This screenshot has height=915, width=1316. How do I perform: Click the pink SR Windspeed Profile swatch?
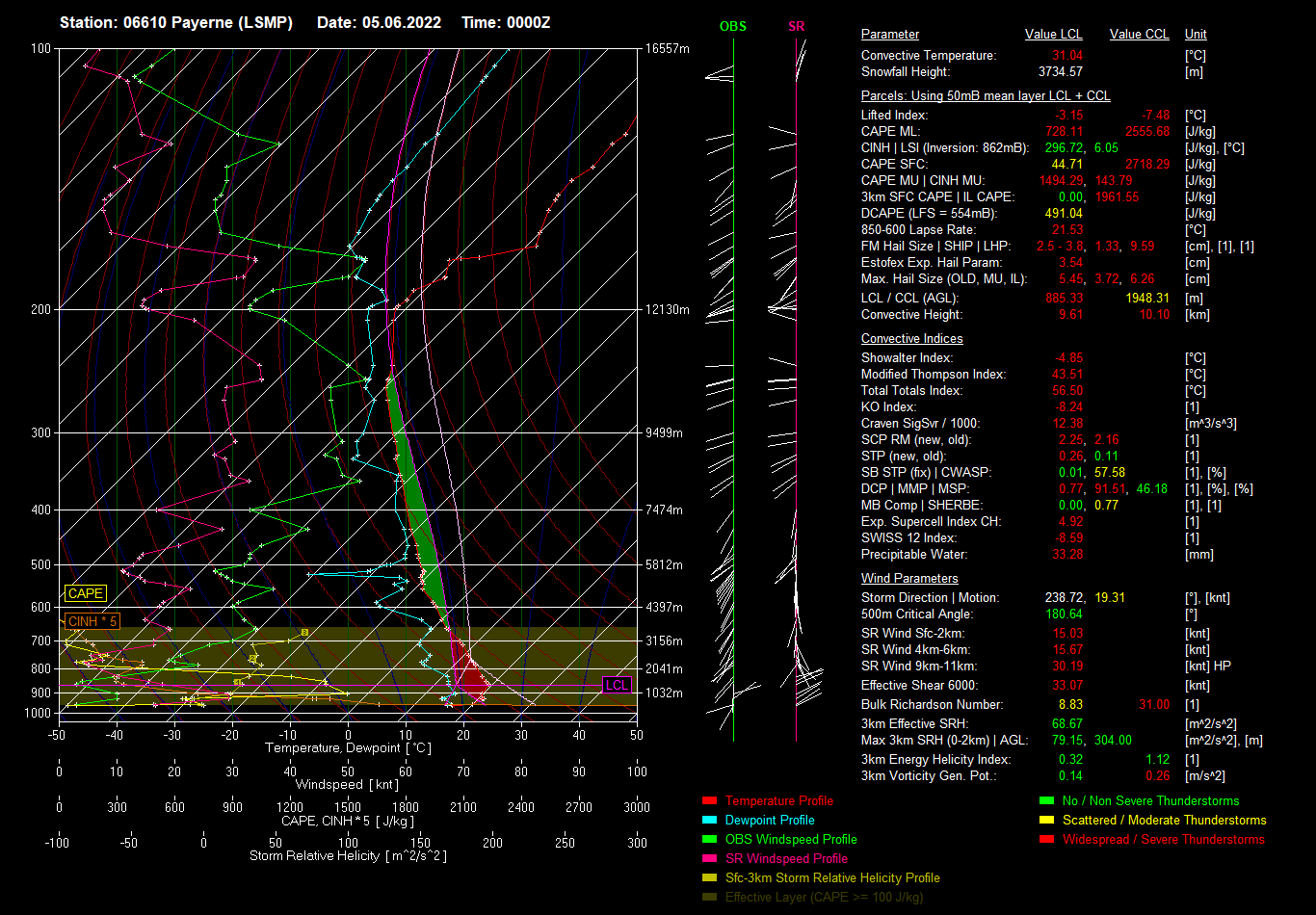pyautogui.click(x=710, y=859)
